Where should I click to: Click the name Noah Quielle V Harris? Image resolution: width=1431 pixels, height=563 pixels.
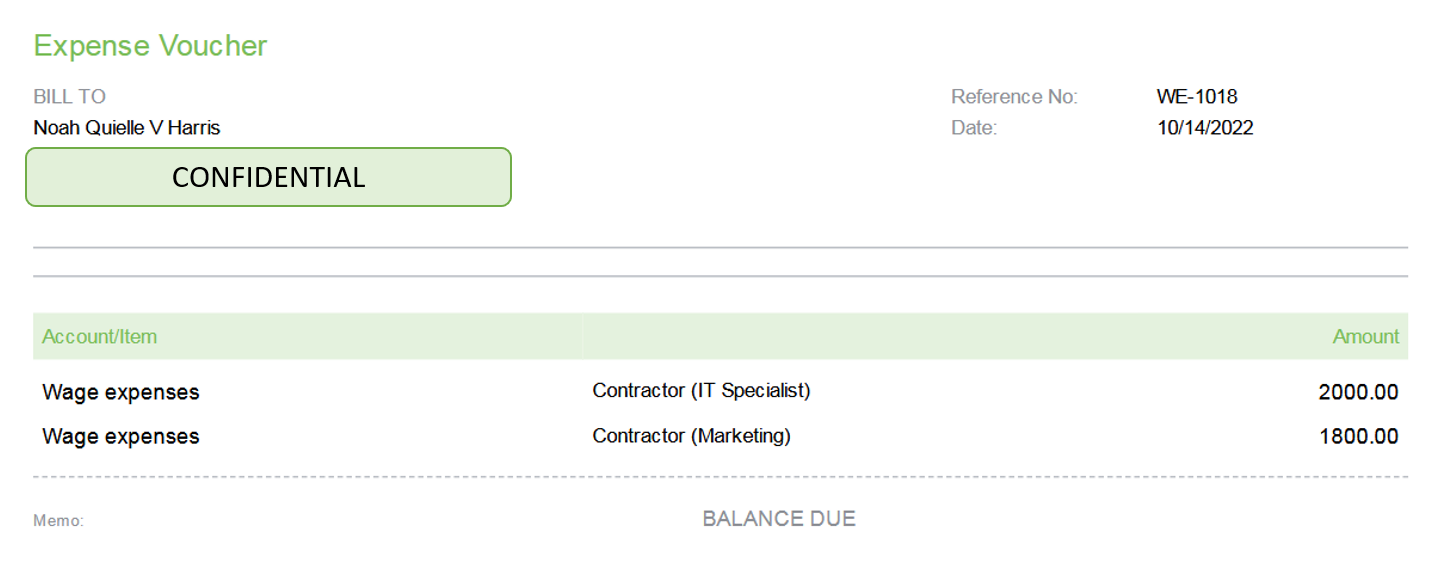127,128
